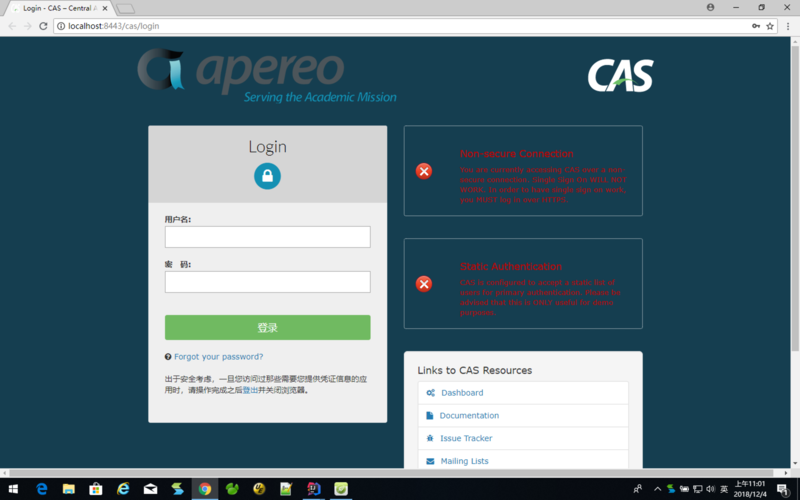800x500 pixels.
Task: Open the clock showing 2018/12/4
Action: (749, 489)
